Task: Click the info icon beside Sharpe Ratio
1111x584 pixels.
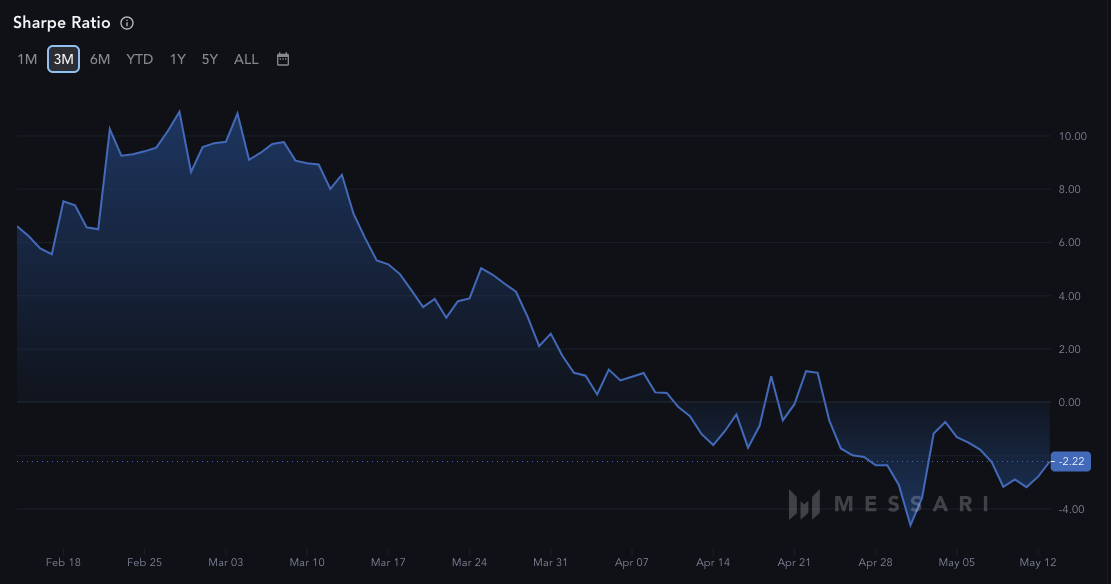Action: (x=127, y=23)
